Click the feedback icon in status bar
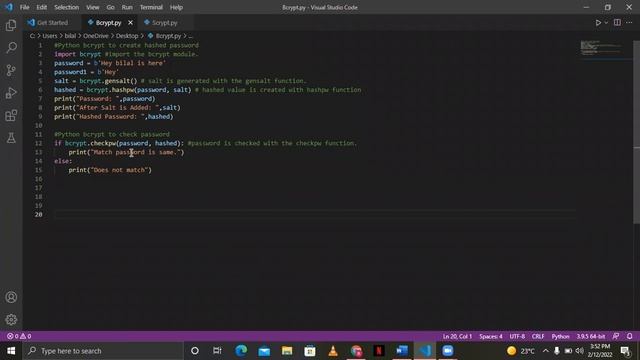 [x=616, y=336]
